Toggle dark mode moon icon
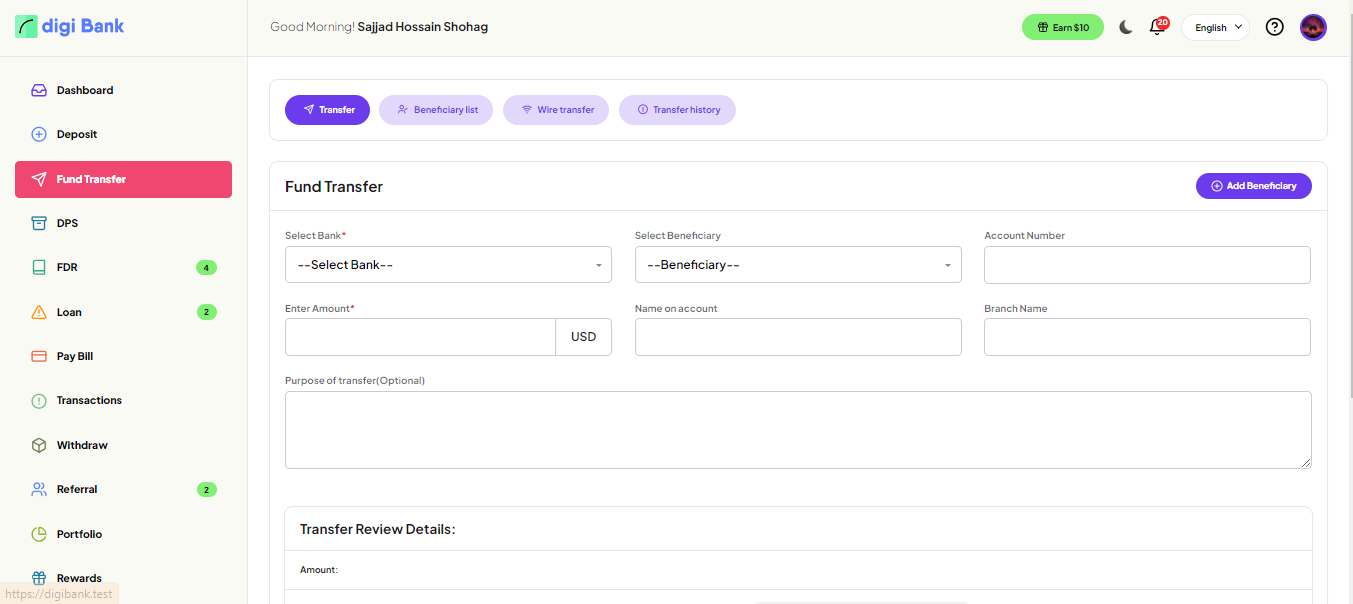 click(x=1126, y=27)
